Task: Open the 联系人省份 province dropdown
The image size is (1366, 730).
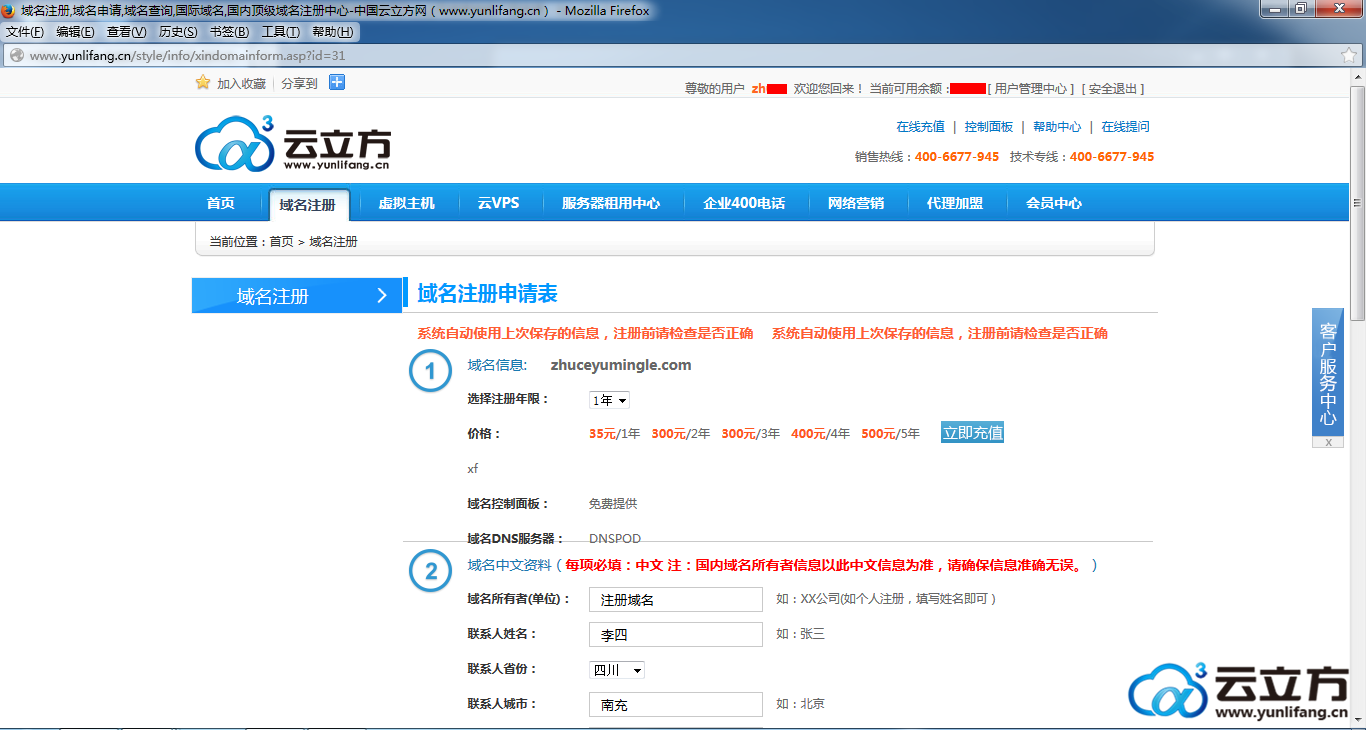Action: pyautogui.click(x=617, y=670)
